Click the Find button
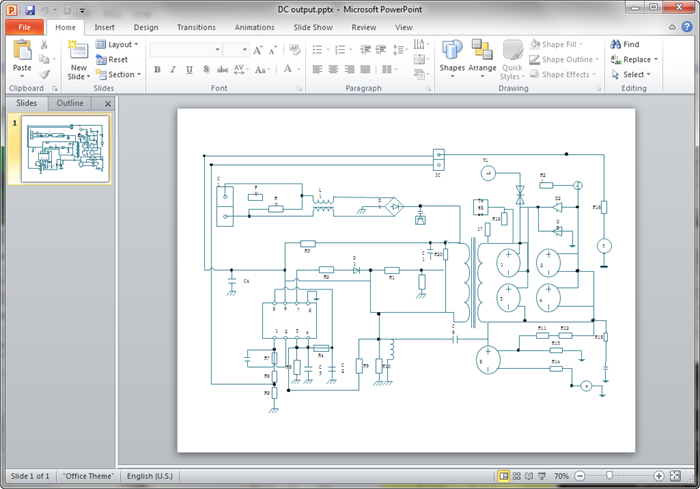Image resolution: width=700 pixels, height=489 pixels. coord(626,44)
